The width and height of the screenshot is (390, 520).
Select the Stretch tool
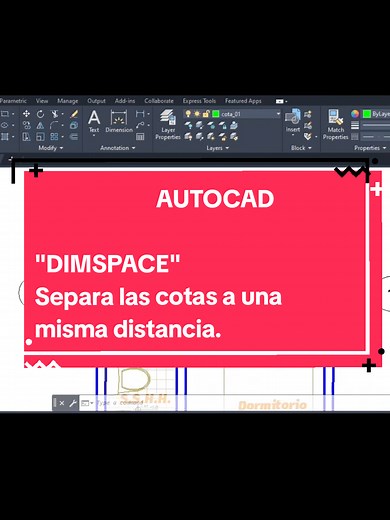pos(26,136)
